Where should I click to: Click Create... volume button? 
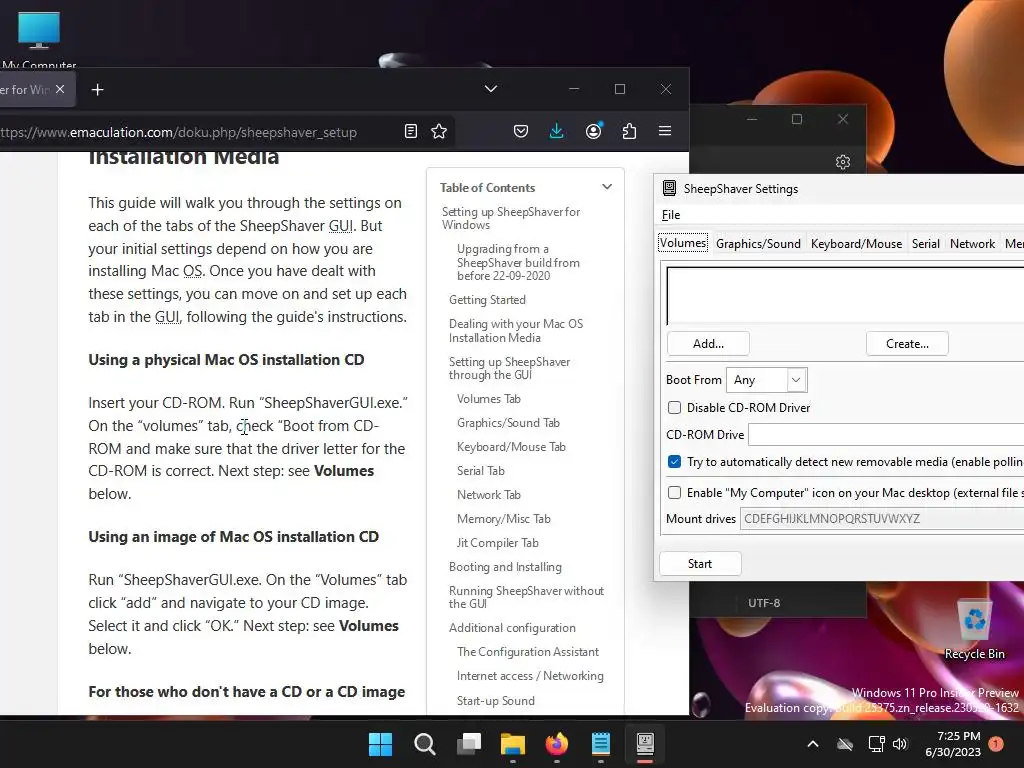pos(907,344)
